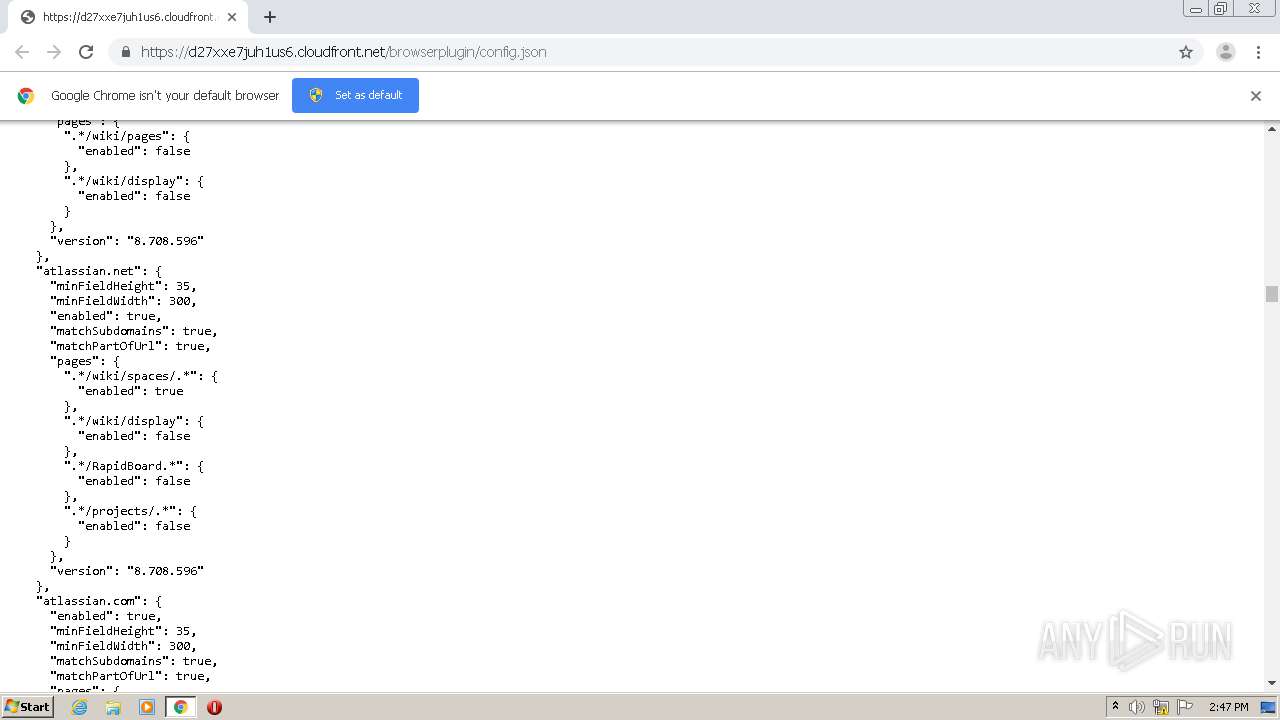
Task: Click "enabled": true under wiki/spaces
Action: point(131,391)
